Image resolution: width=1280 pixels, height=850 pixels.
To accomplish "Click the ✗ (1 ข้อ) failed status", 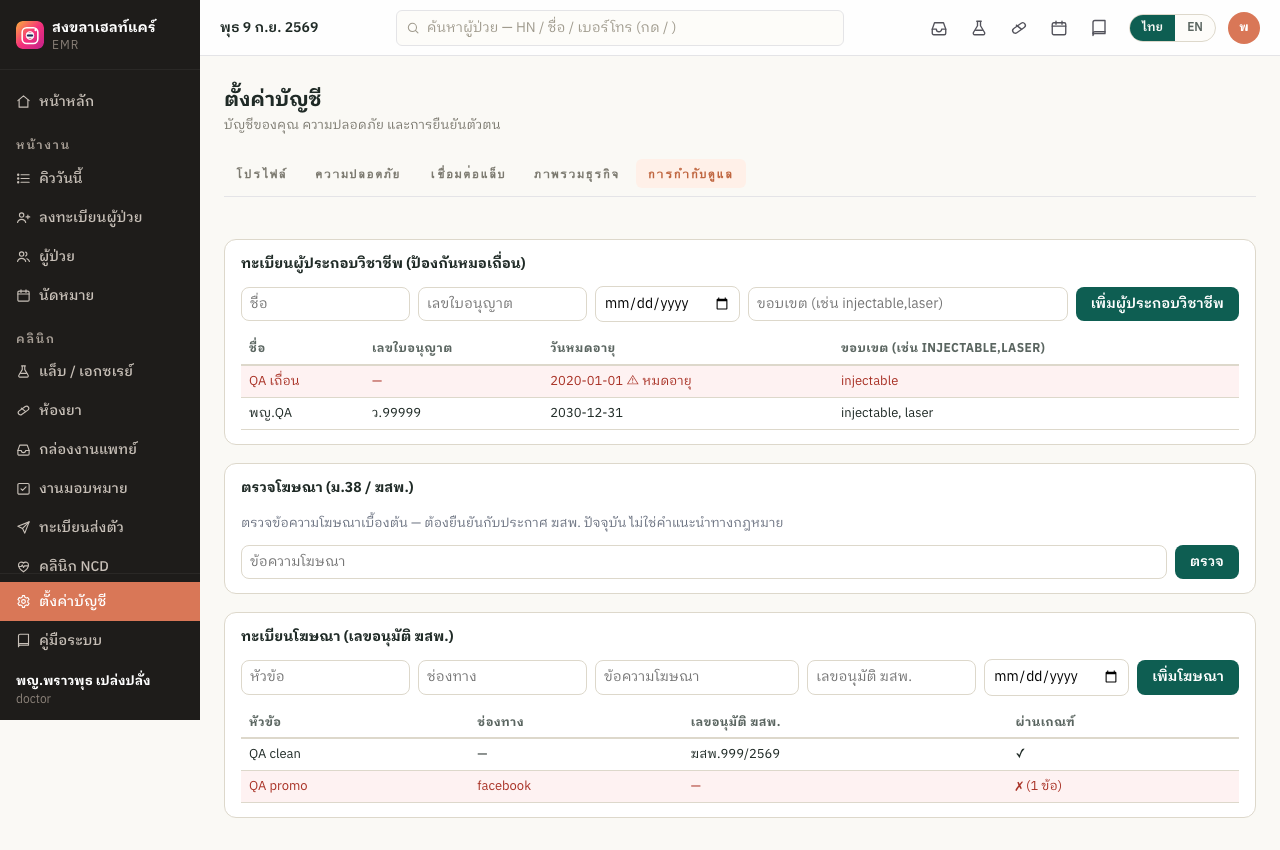I will (x=1038, y=786).
